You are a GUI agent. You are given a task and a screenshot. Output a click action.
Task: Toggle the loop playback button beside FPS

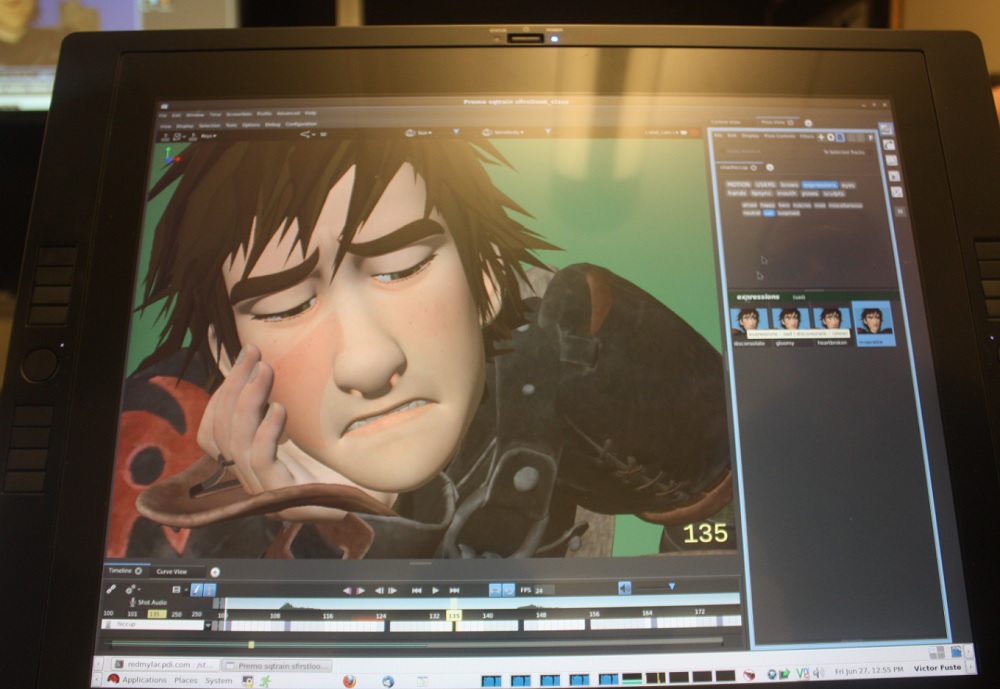tap(508, 590)
